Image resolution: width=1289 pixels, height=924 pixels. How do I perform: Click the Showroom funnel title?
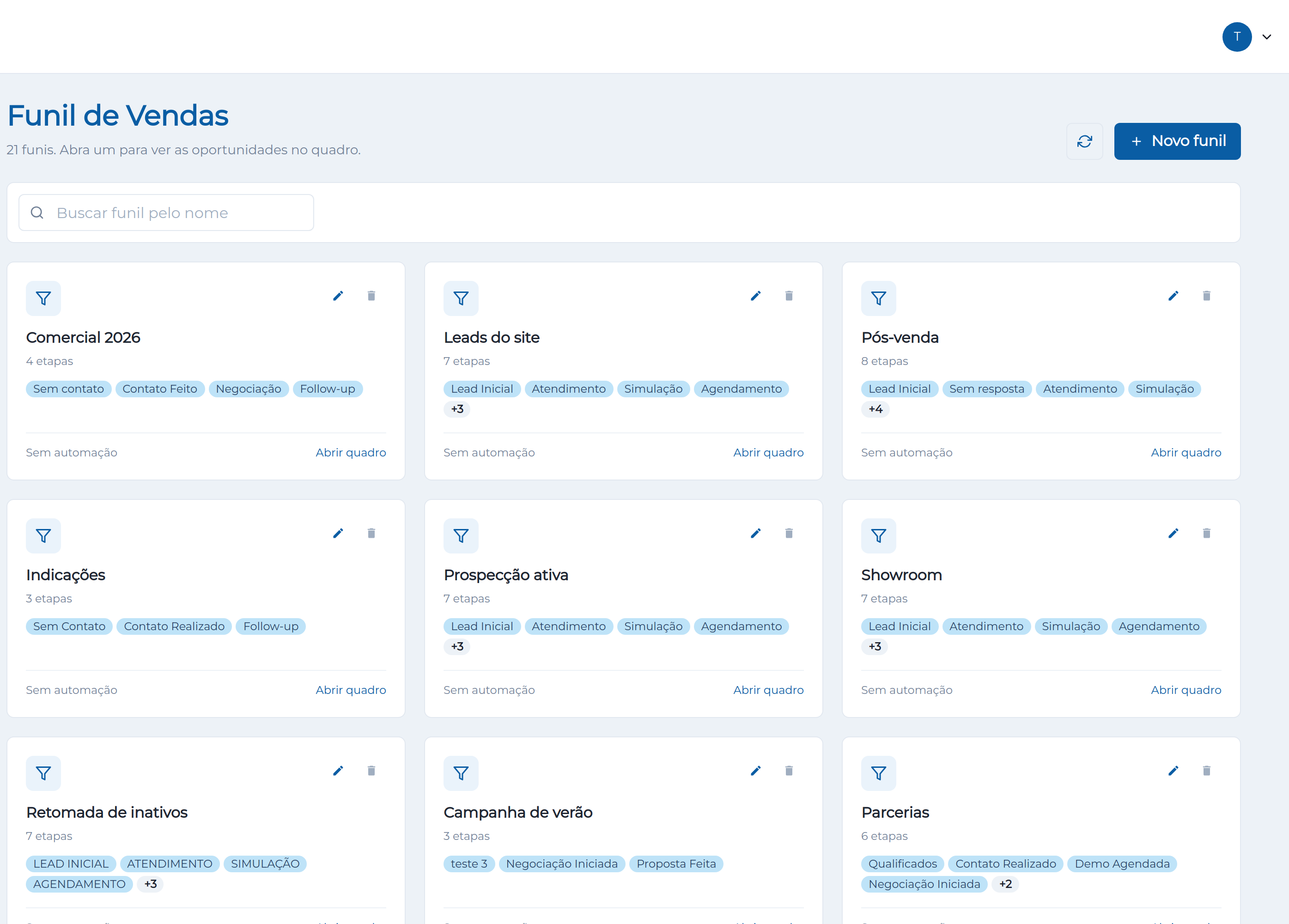click(x=901, y=575)
